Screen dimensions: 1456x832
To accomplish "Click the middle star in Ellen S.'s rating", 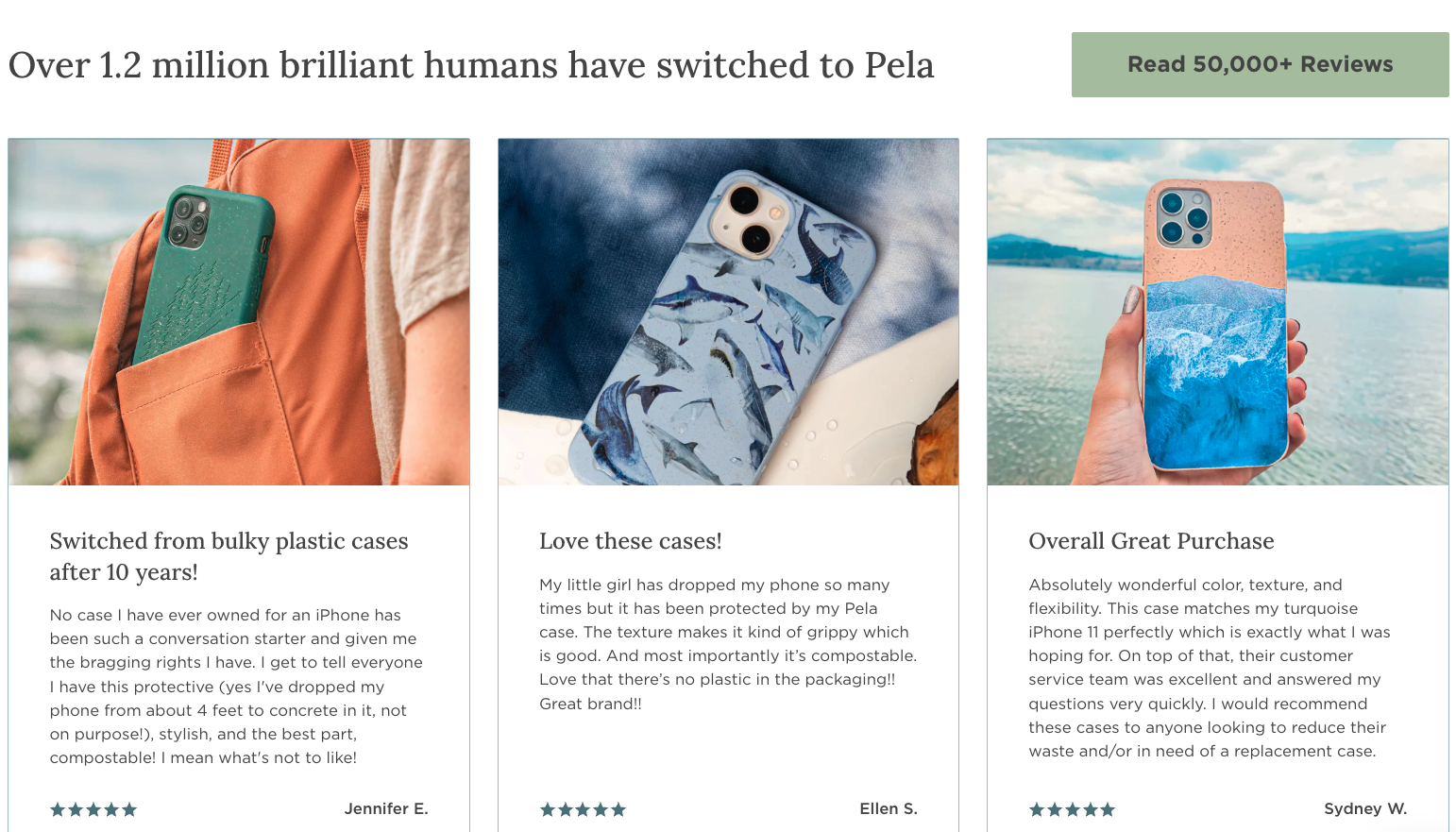I will click(x=583, y=809).
